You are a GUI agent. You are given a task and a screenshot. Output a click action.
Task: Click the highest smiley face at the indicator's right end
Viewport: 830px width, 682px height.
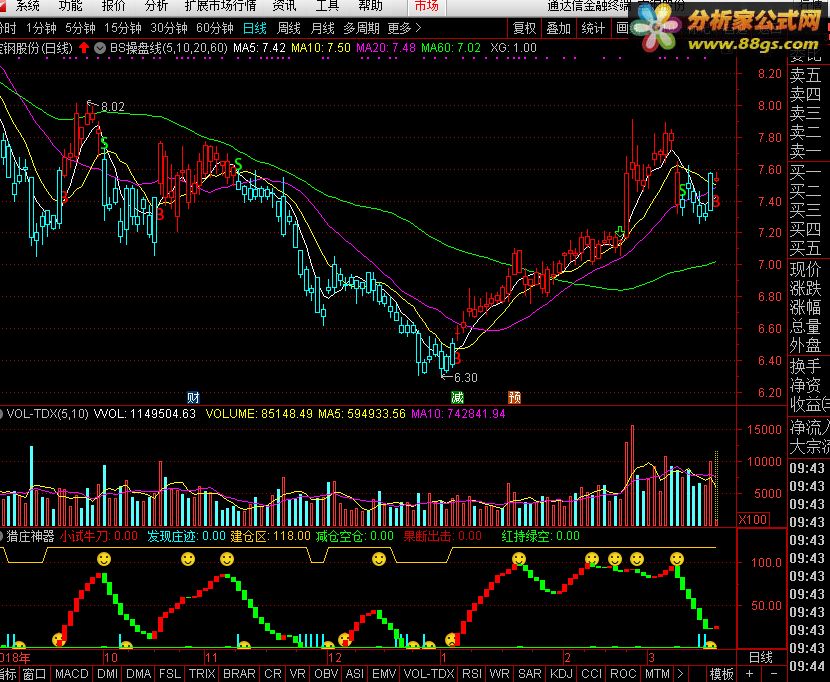pyautogui.click(x=676, y=559)
